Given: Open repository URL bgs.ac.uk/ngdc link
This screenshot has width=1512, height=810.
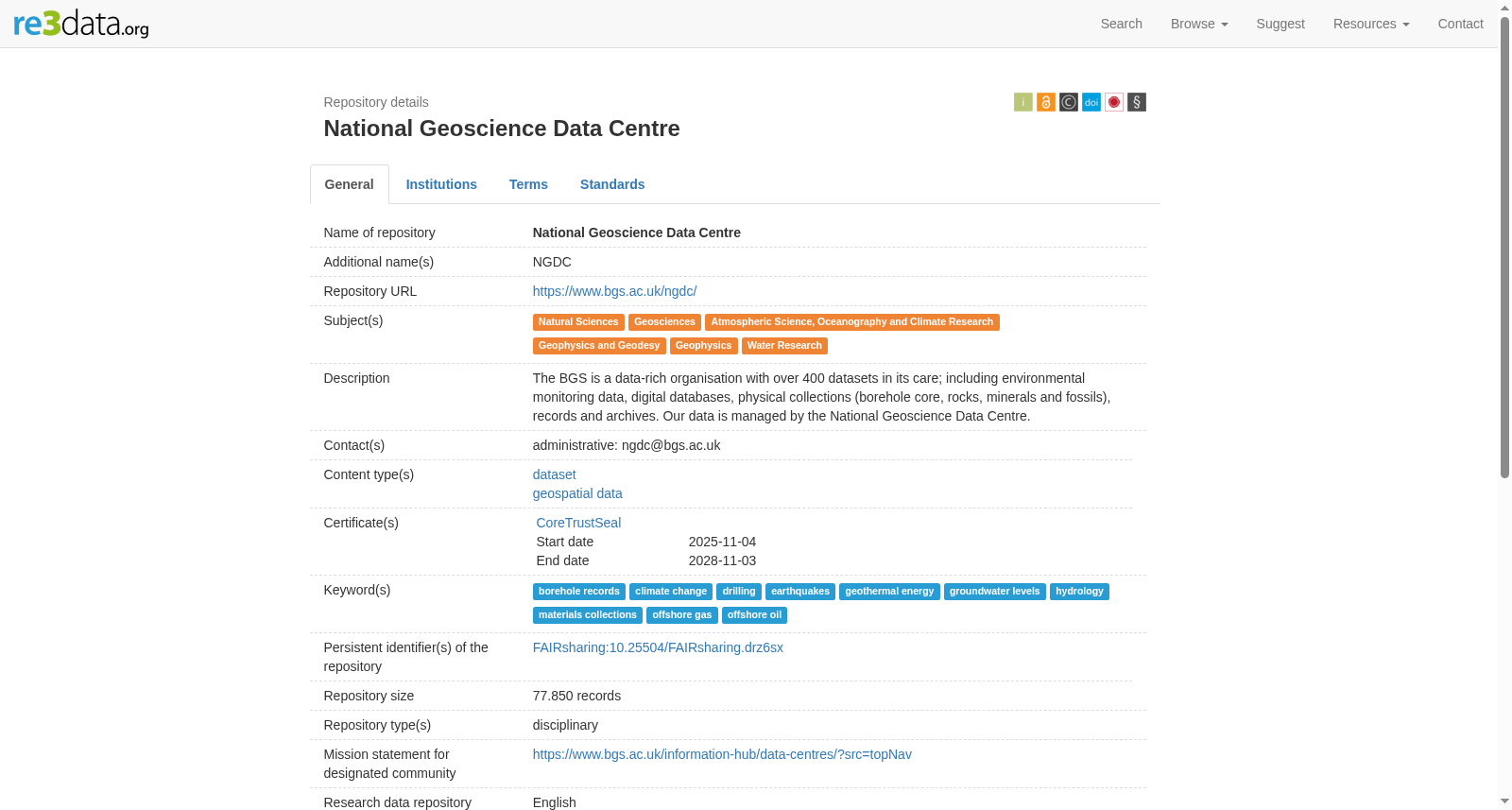Looking at the screenshot, I should pos(614,291).
